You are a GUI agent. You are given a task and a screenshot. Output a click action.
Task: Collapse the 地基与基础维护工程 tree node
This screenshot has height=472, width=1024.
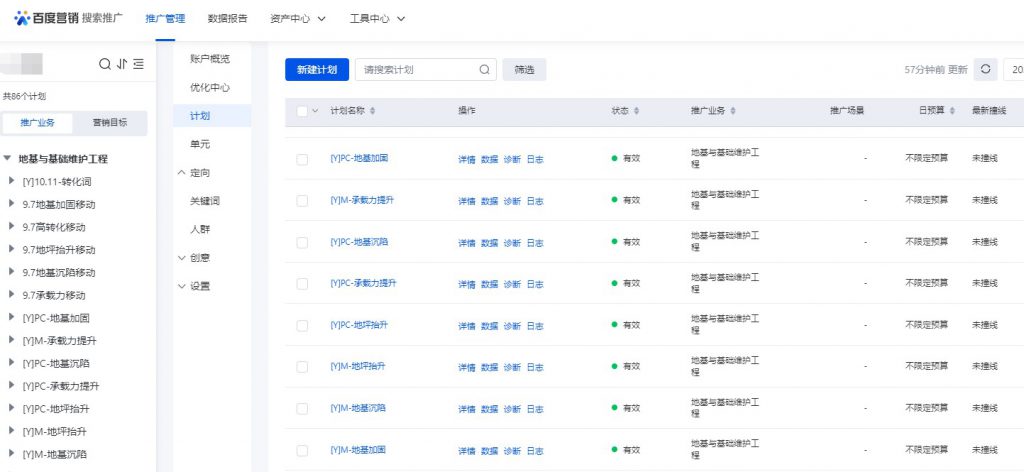8,158
